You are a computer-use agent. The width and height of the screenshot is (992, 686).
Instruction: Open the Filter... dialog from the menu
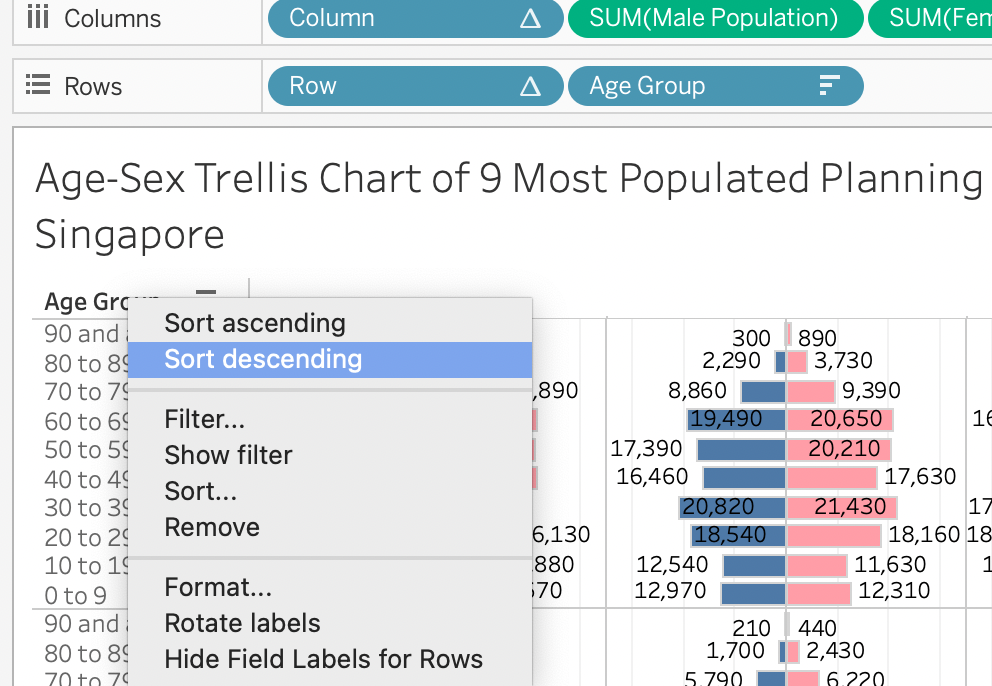(x=205, y=419)
